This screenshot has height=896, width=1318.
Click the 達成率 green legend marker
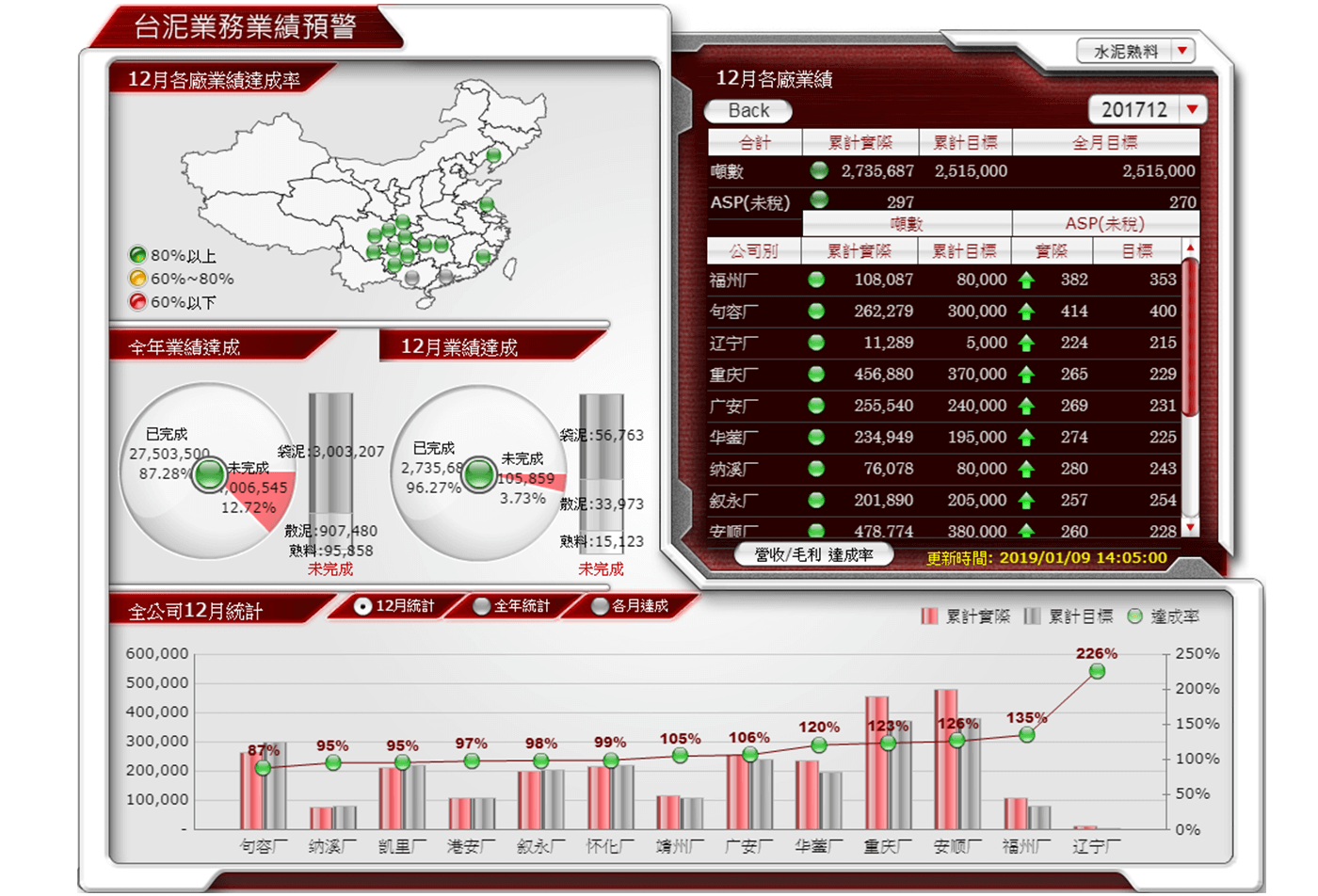(1134, 616)
